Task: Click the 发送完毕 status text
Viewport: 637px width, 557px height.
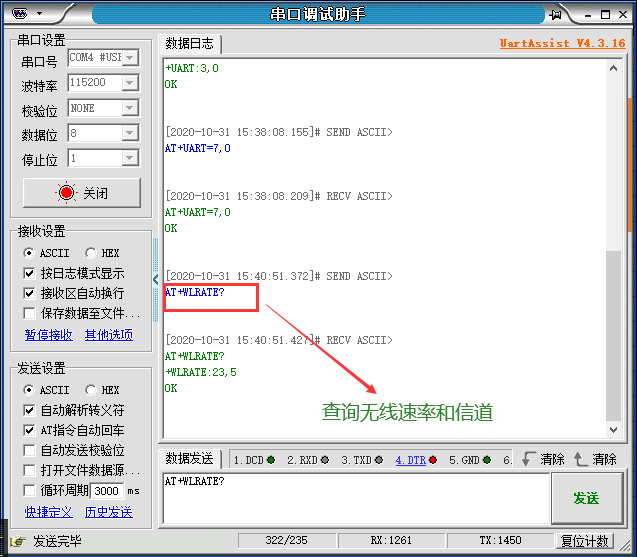Action: (57, 541)
